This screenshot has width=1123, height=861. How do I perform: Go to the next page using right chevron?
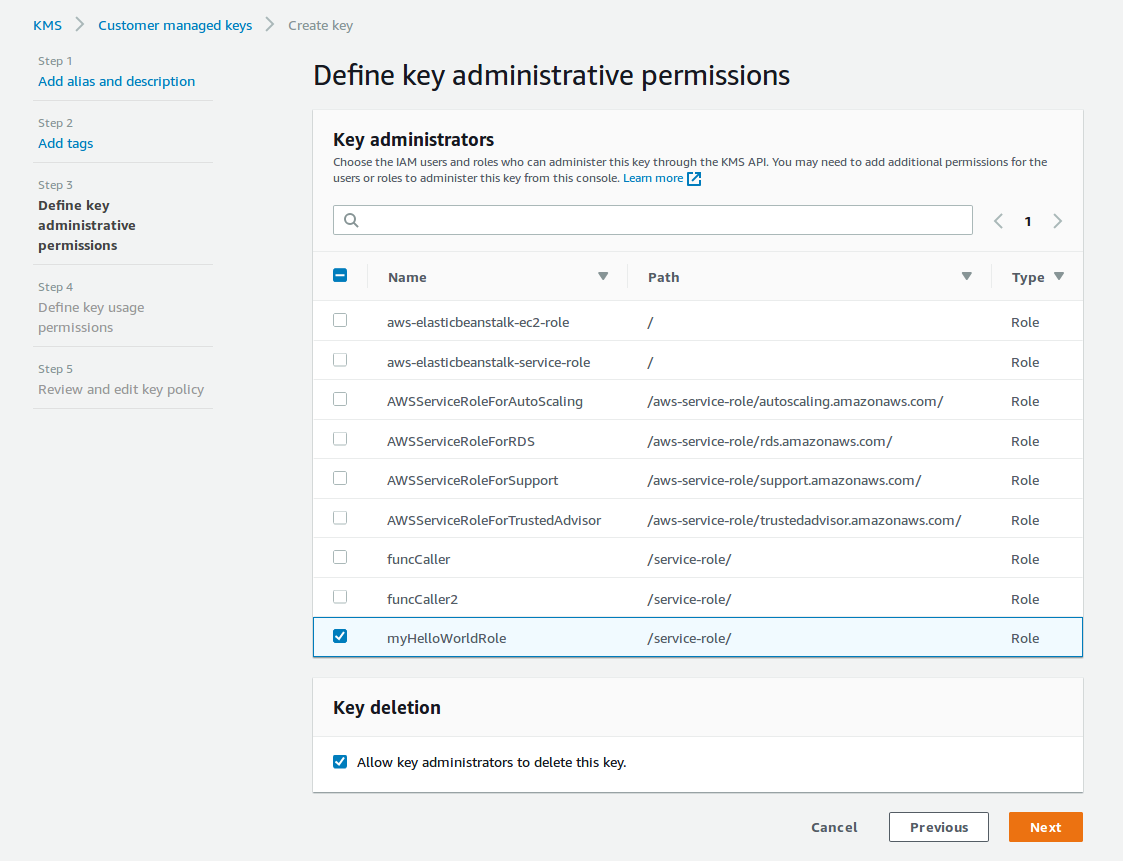click(1058, 221)
